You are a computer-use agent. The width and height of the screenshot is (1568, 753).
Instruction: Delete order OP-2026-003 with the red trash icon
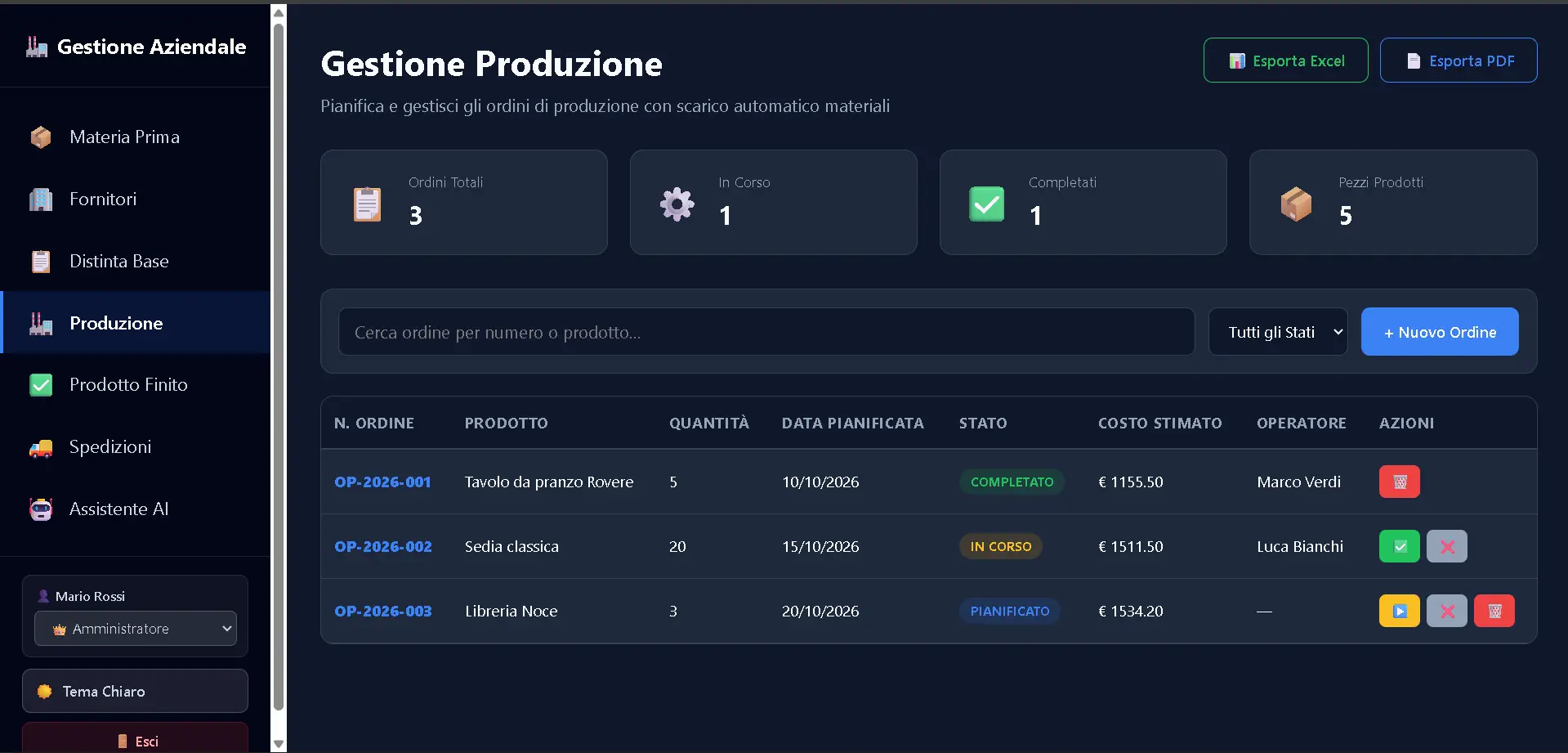pos(1494,611)
